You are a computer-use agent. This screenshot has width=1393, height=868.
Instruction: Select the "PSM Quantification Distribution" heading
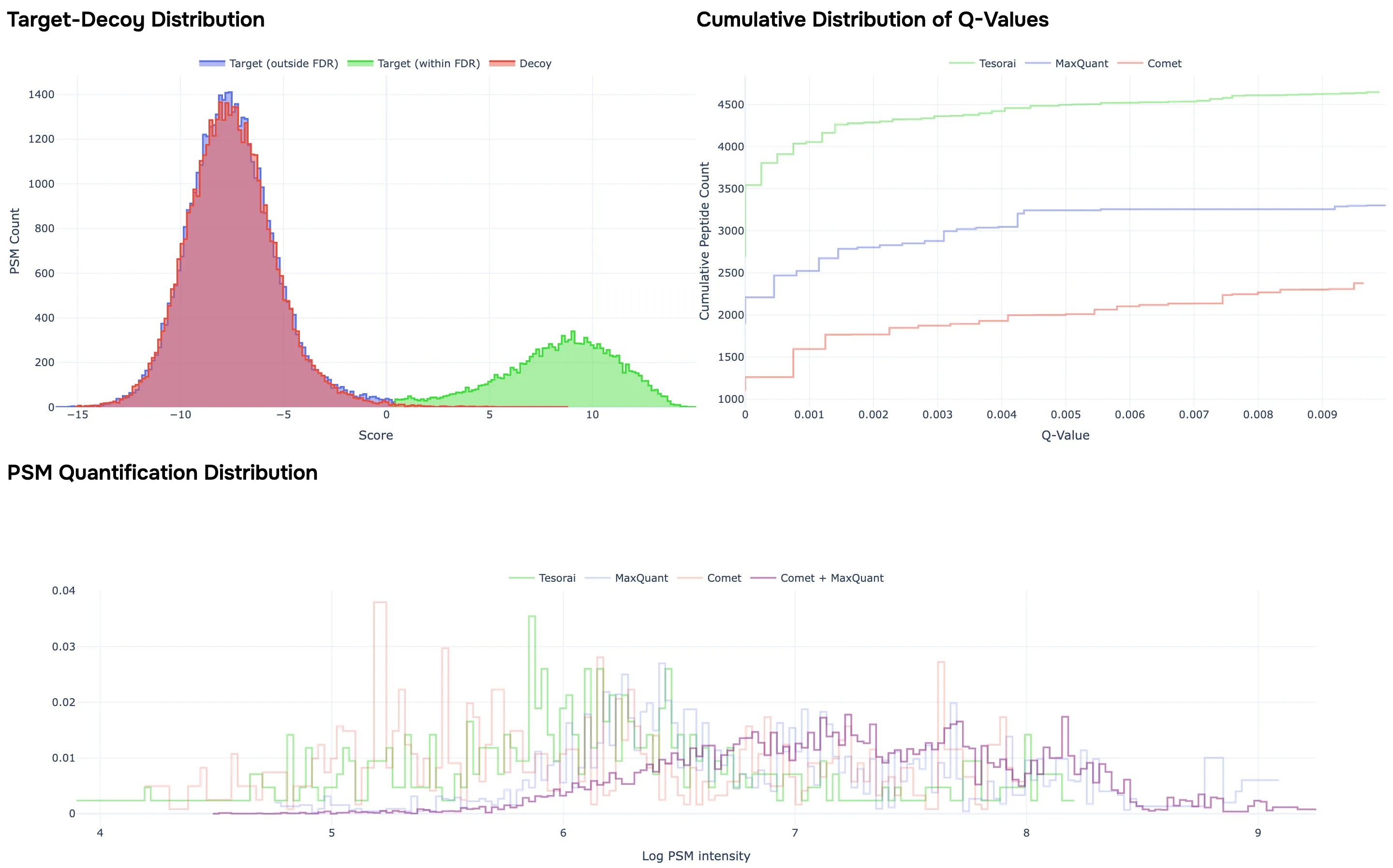163,472
